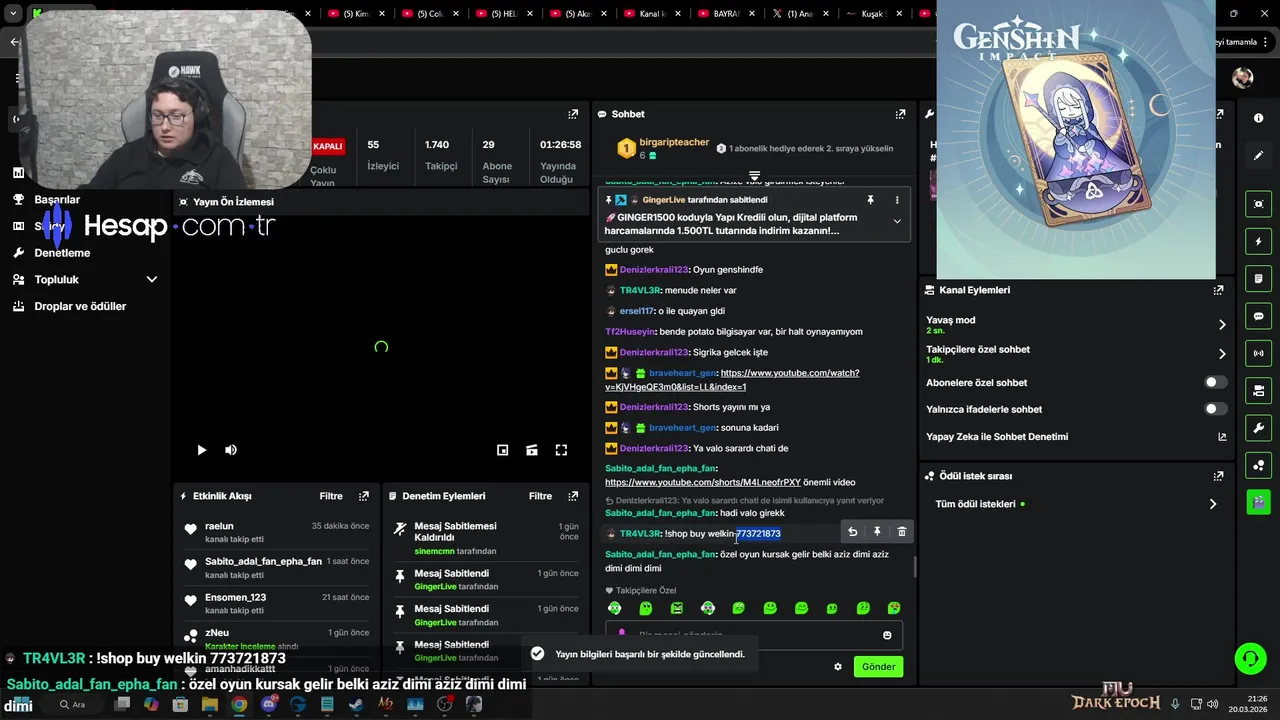Screen dimensions: 1280x720
Task: Open the Denetim Eylemleri Filtre
Action: point(540,496)
